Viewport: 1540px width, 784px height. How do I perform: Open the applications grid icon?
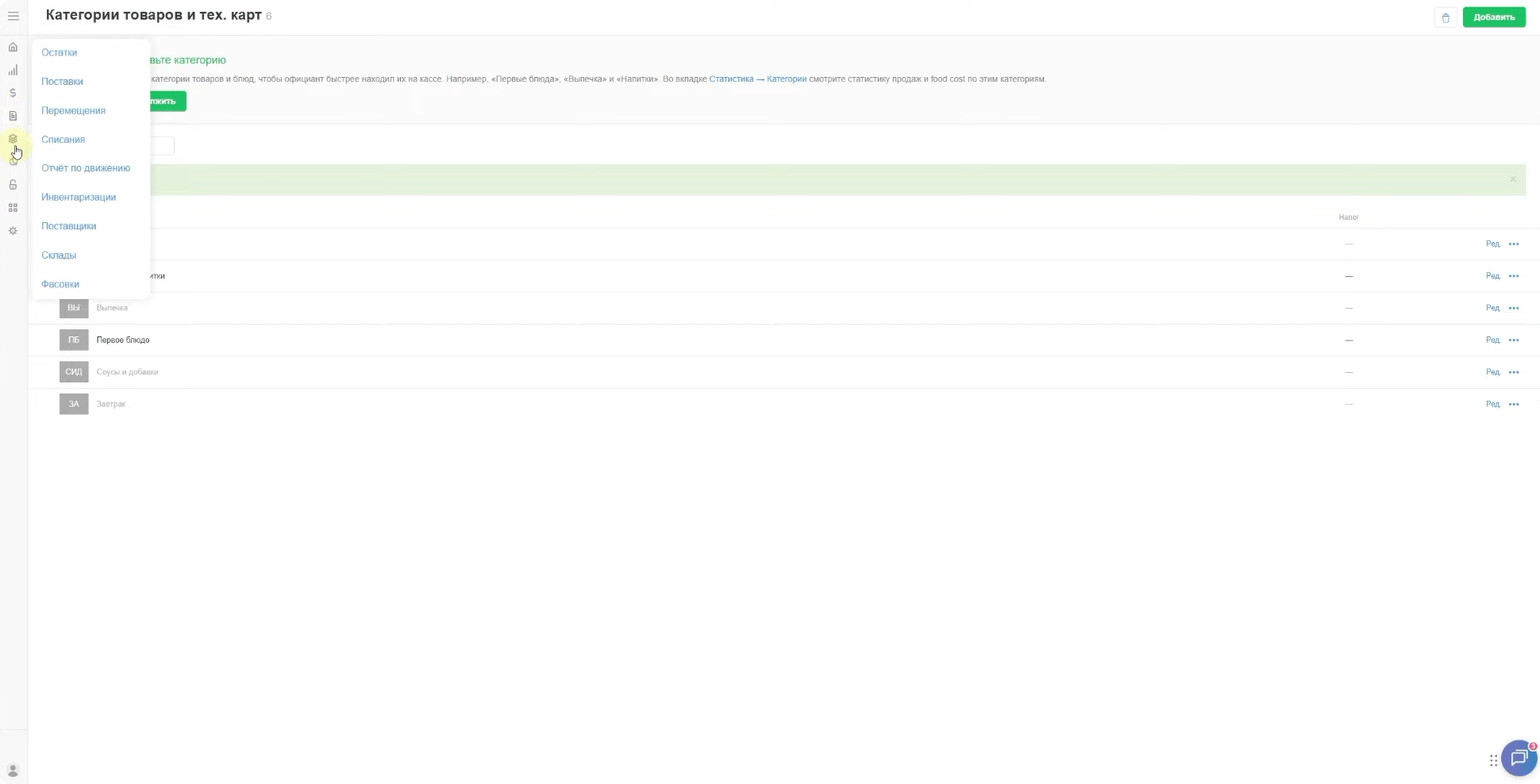pyautogui.click(x=13, y=208)
